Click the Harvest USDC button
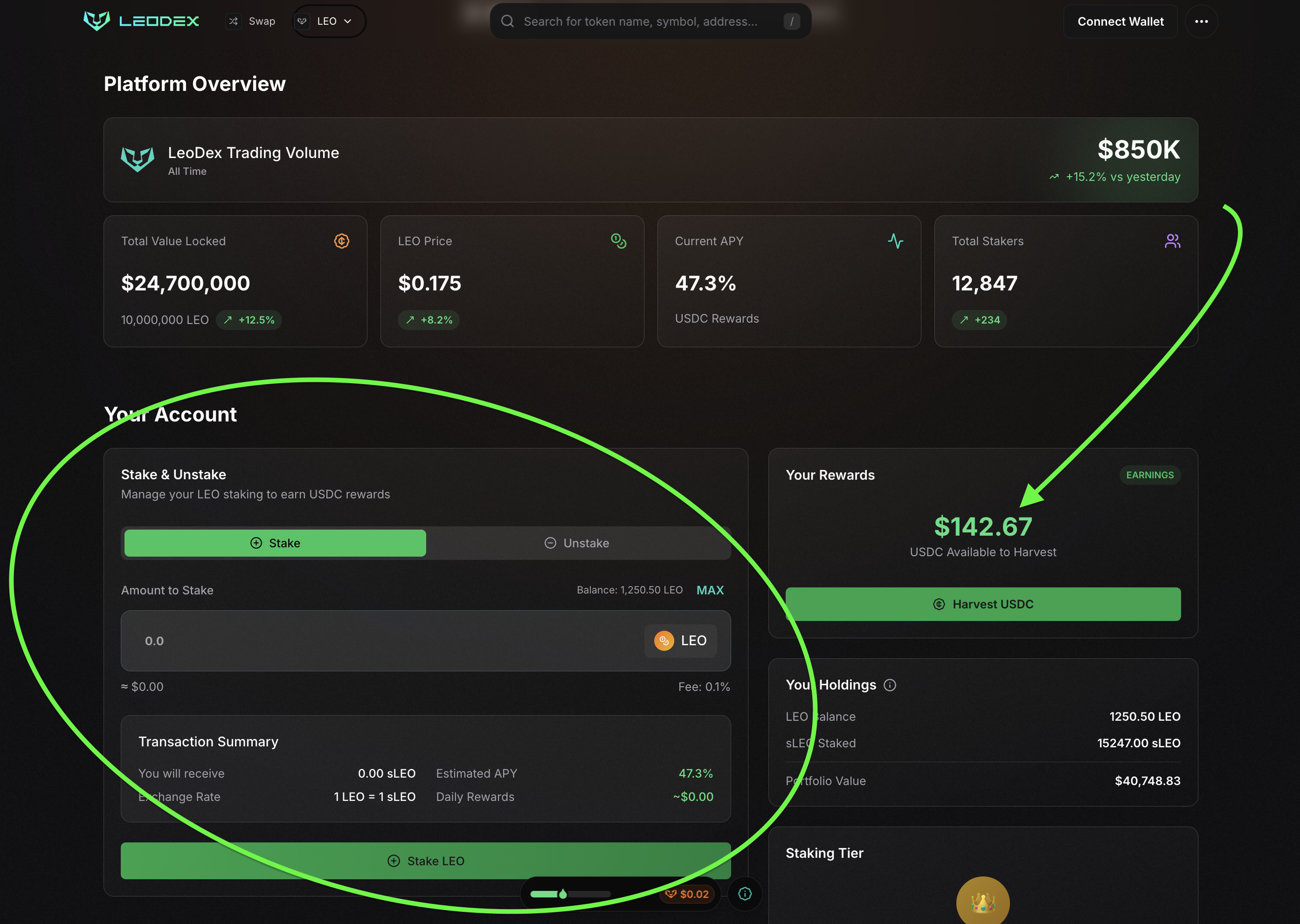1300x924 pixels. (982, 604)
